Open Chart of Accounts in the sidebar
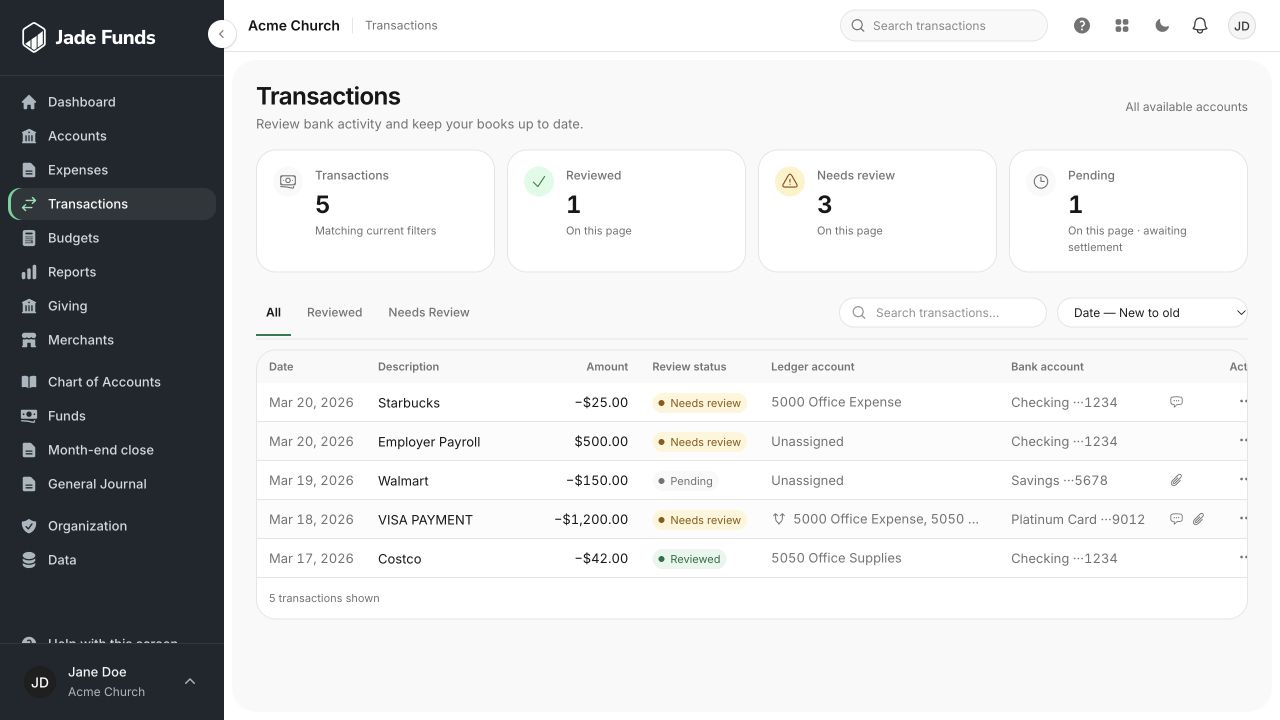The height and width of the screenshot is (720, 1280). click(x=112, y=382)
